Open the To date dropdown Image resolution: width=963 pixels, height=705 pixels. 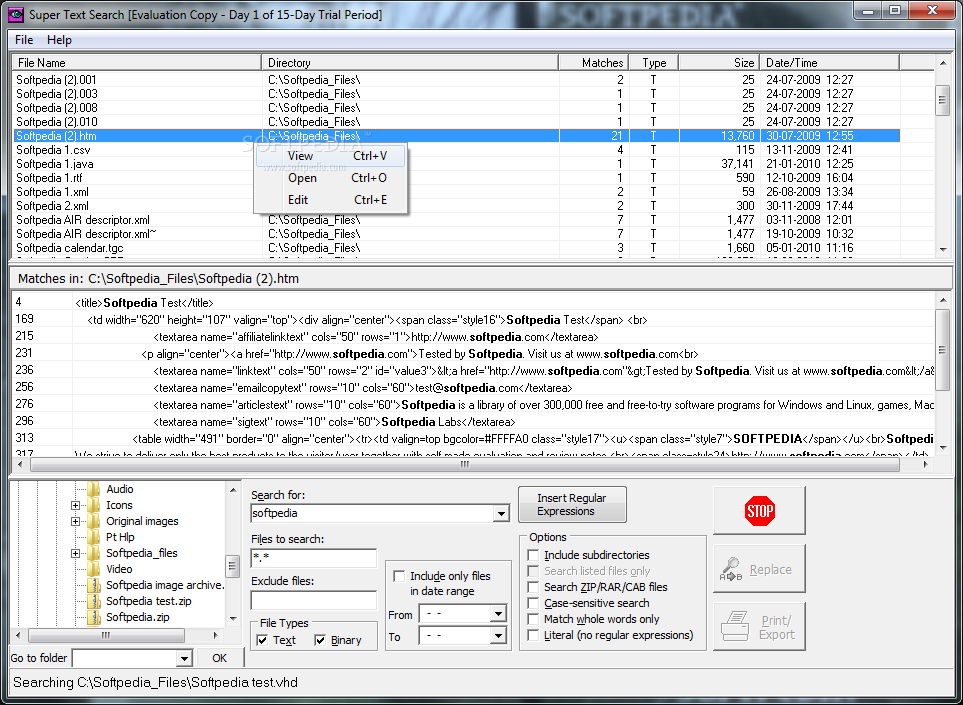tap(498, 636)
